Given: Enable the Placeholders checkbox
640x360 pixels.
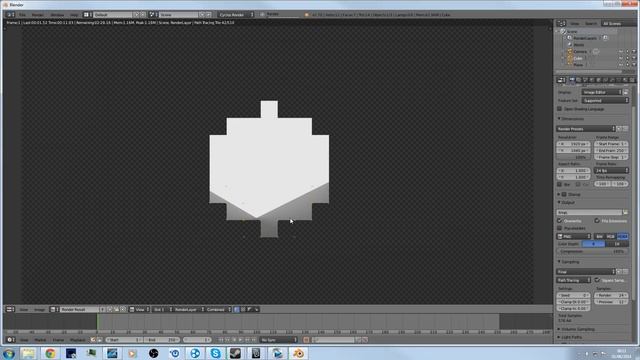Looking at the screenshot, I should (560, 228).
